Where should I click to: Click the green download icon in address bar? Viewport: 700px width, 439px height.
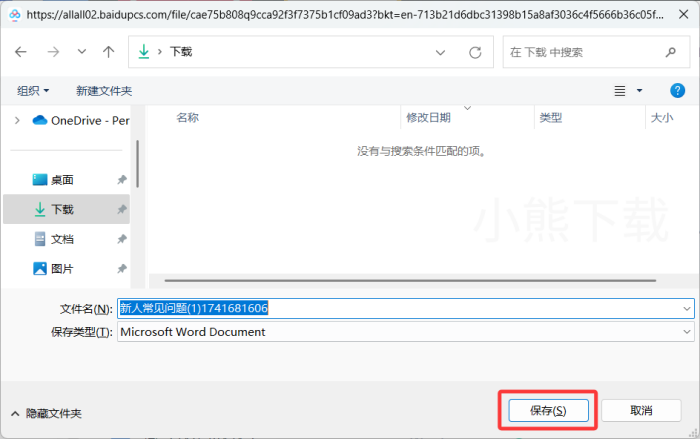coord(144,52)
